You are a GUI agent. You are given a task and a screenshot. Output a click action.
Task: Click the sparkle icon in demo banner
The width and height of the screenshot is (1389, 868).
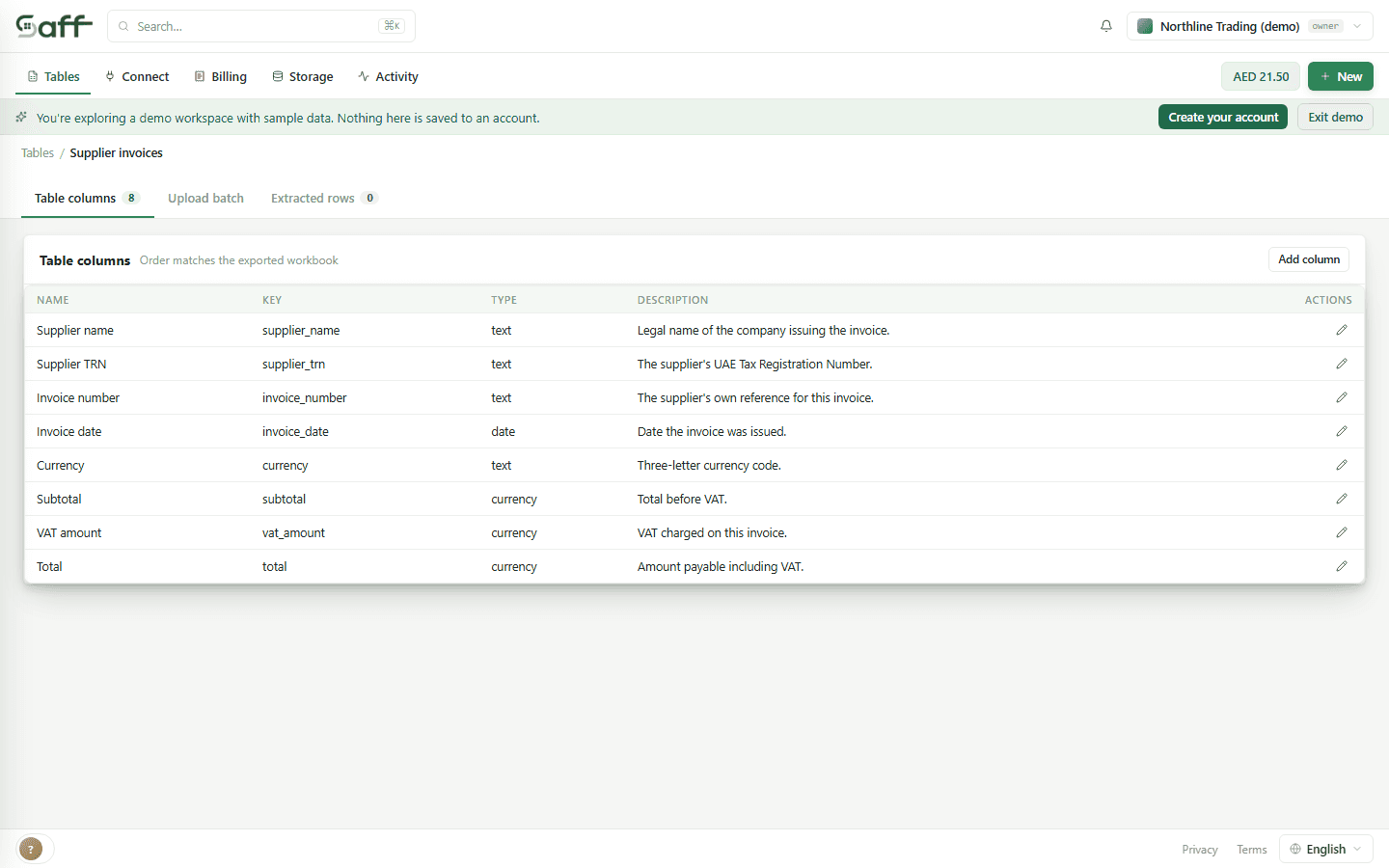pyautogui.click(x=21, y=117)
